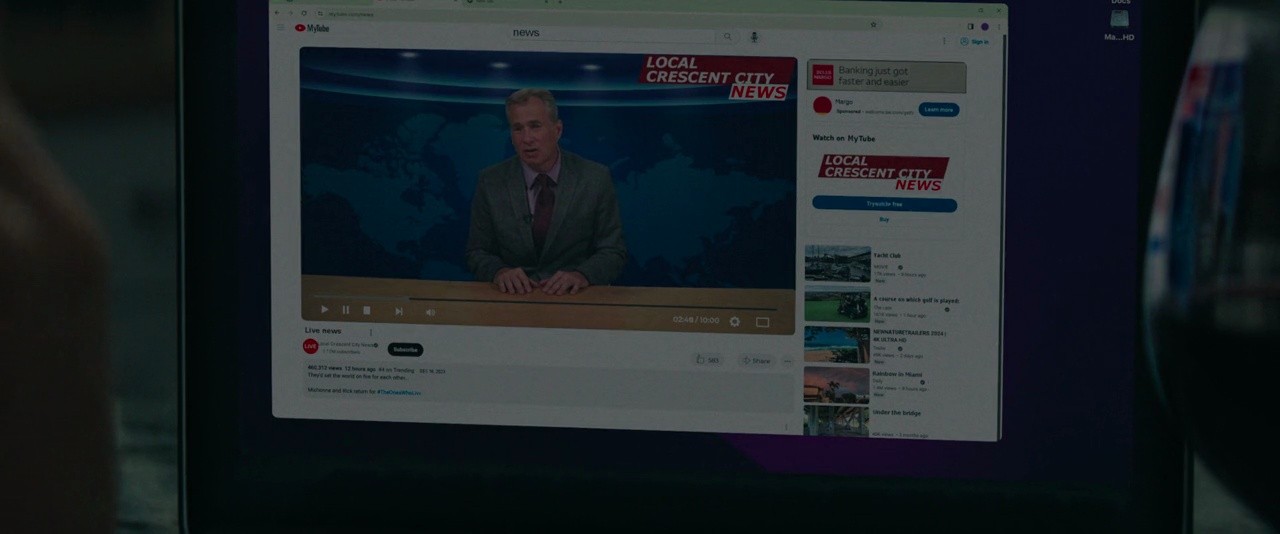This screenshot has height=534, width=1280.
Task: Click the #TheOnesWhoLive hashtag link
Action: pyautogui.click(x=399, y=392)
